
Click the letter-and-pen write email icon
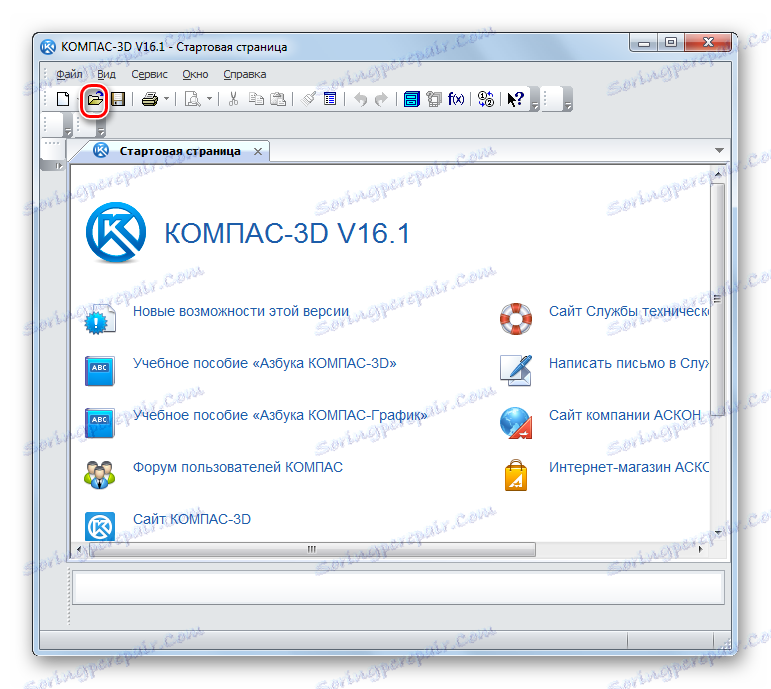pyautogui.click(x=516, y=370)
